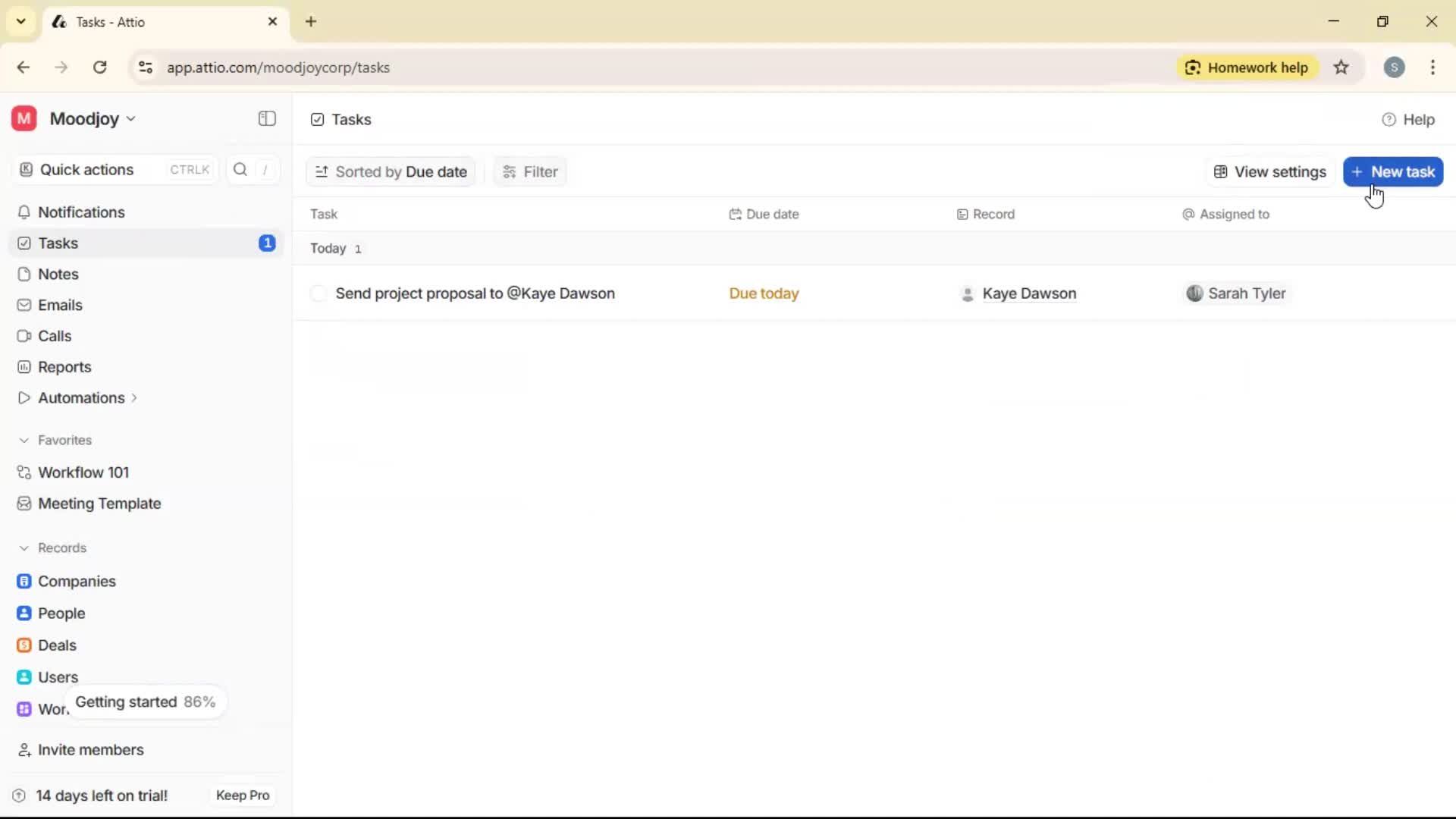Click Keep Pro to retain trial features
Screen dimensions: 1456x819
242,795
